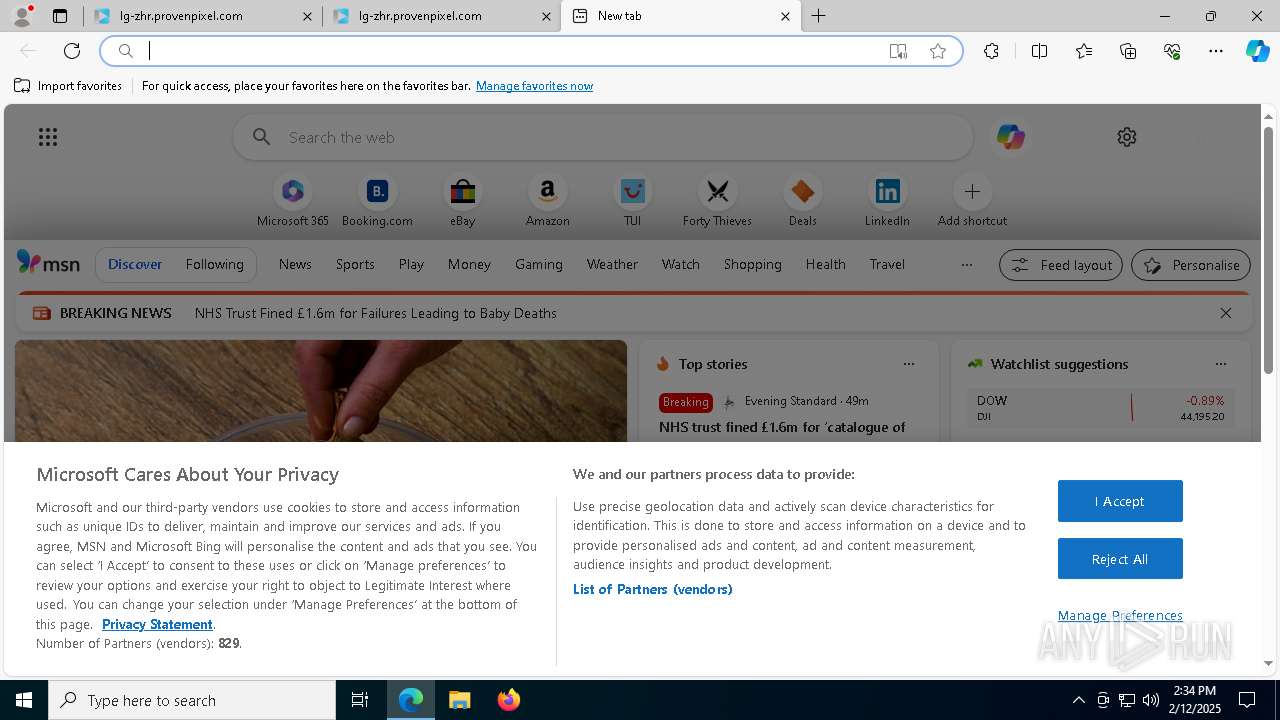This screenshot has height=720, width=1280.
Task: Dismiss the breaking news banner
Action: click(x=1226, y=313)
